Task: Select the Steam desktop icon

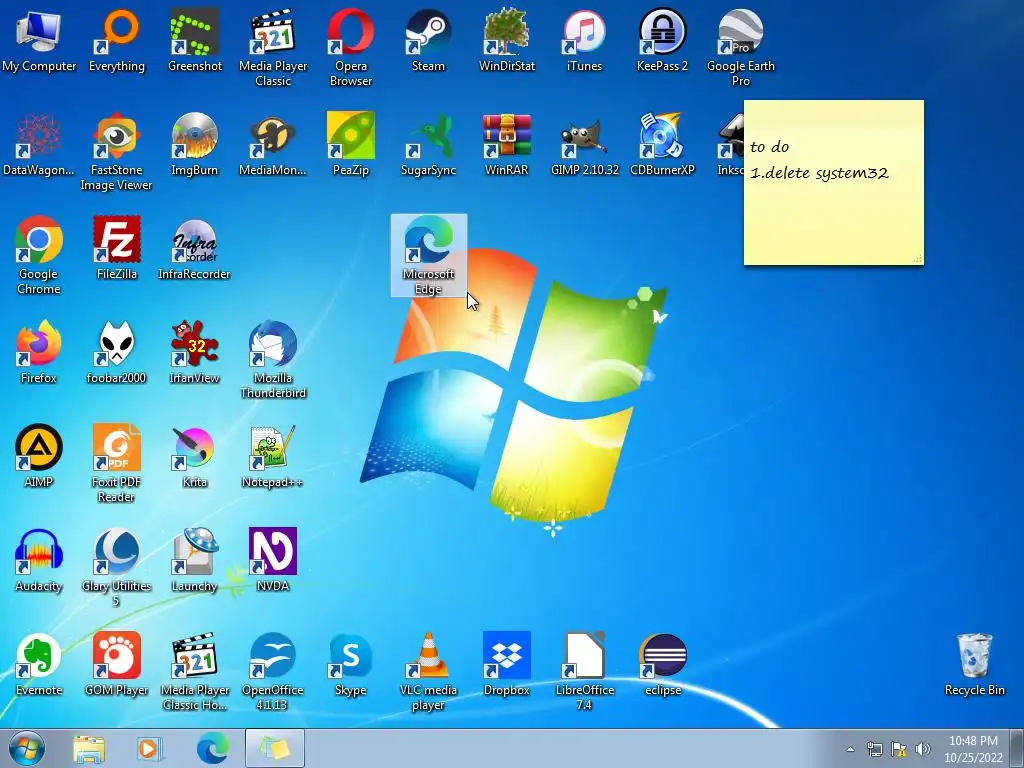Action: coord(428,40)
